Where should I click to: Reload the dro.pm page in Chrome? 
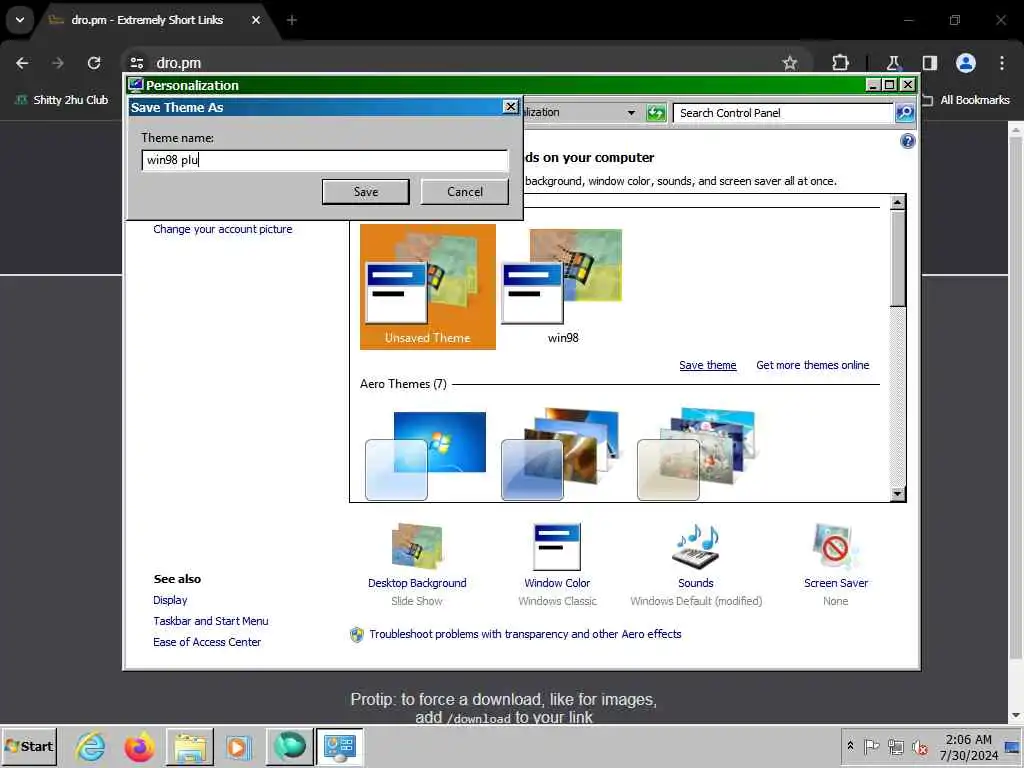click(x=94, y=63)
